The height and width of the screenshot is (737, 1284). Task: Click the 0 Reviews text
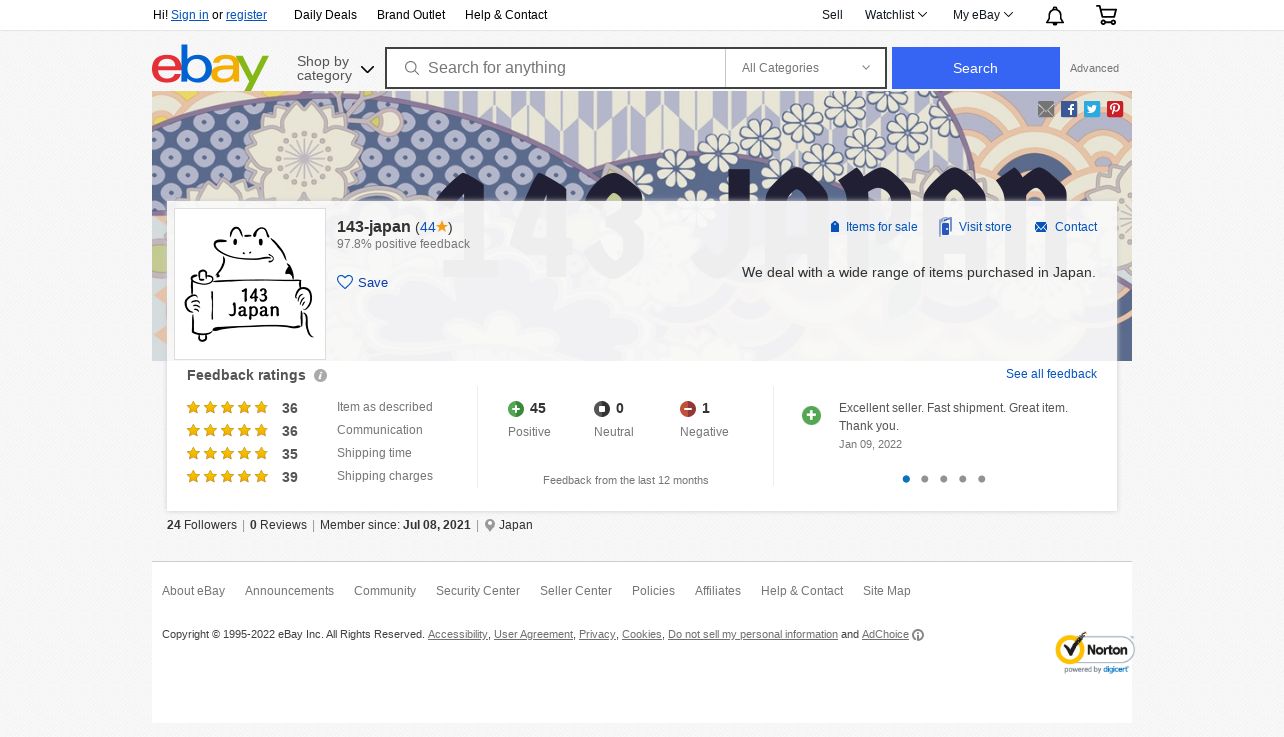(x=278, y=525)
